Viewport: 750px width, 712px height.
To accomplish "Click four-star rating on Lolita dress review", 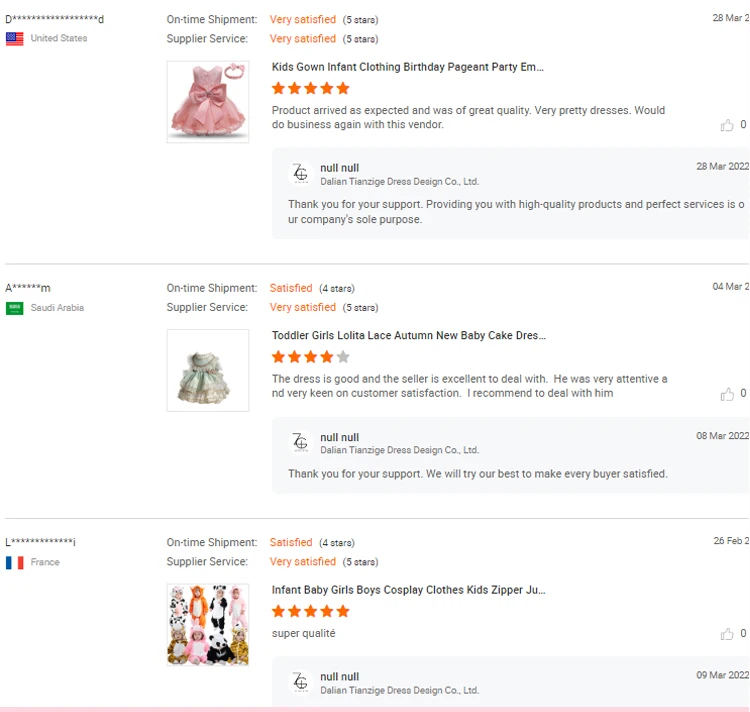I will (311, 357).
